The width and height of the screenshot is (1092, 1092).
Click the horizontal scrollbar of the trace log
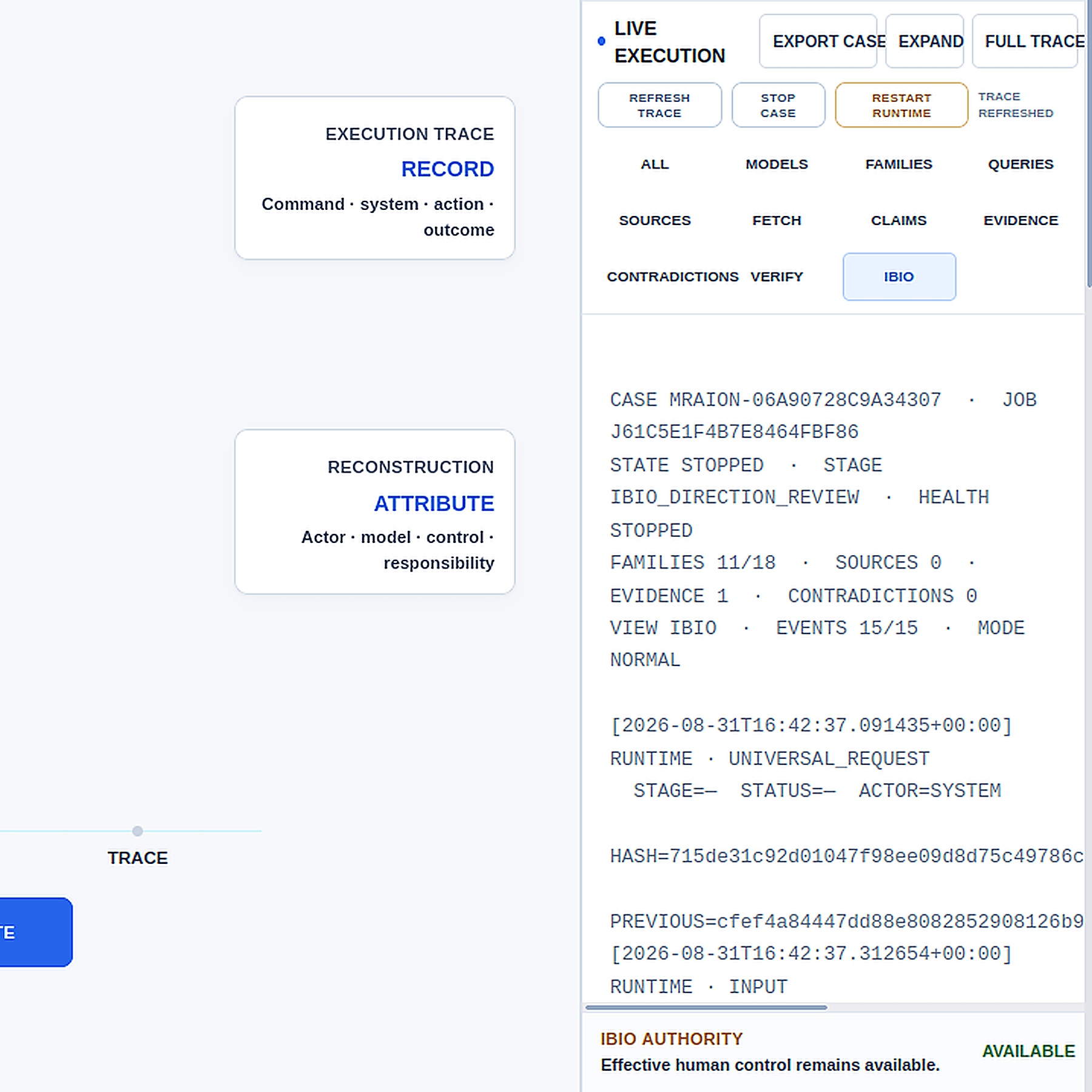[x=706, y=1008]
